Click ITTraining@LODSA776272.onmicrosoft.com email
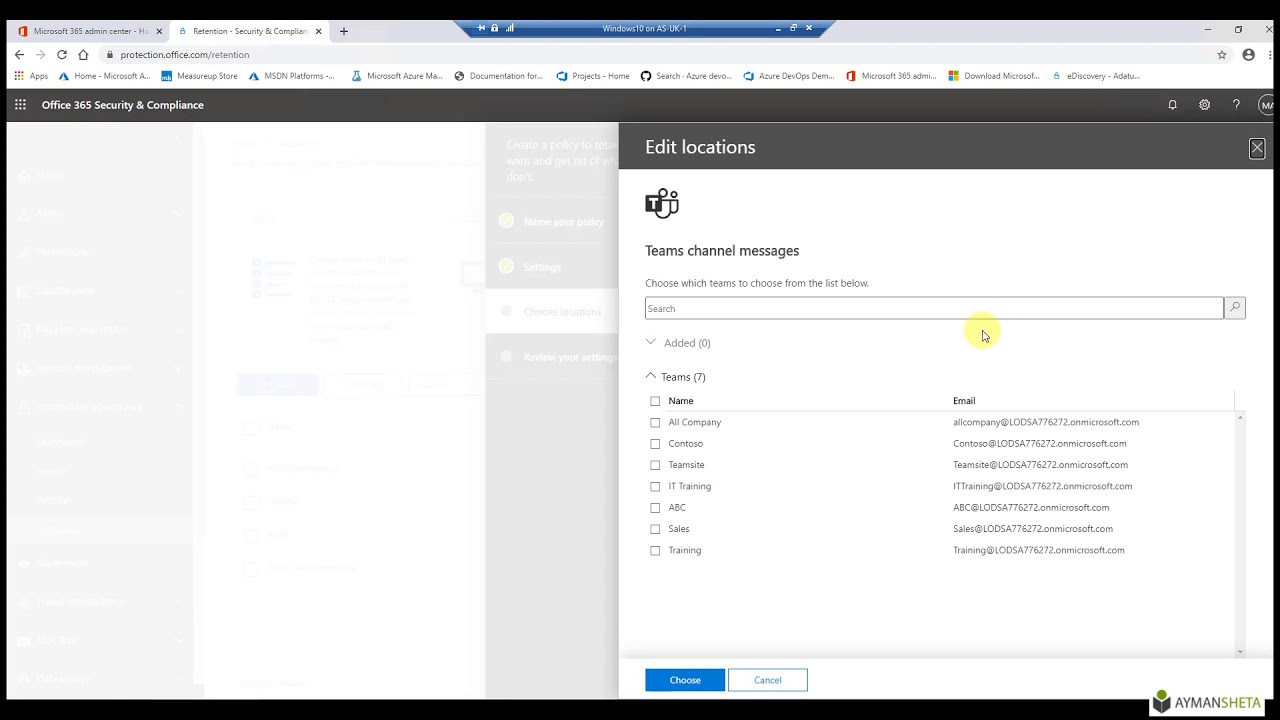Image resolution: width=1280 pixels, height=720 pixels. (1043, 486)
